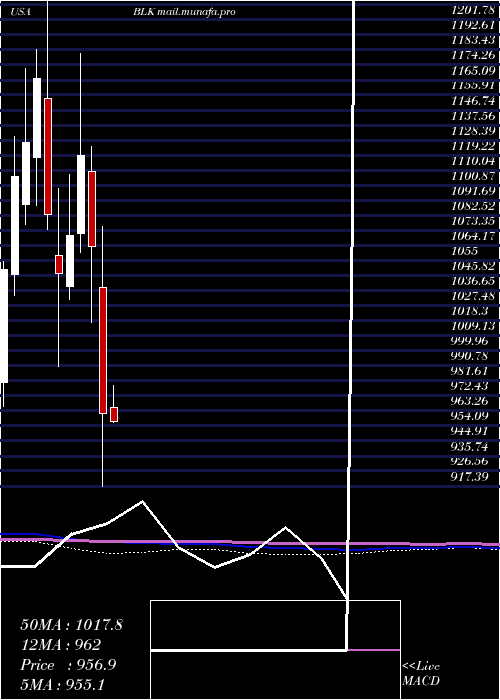Select the 1027.48 price axis label
Image resolution: width=500 pixels, height=700 pixels.
click(x=474, y=296)
